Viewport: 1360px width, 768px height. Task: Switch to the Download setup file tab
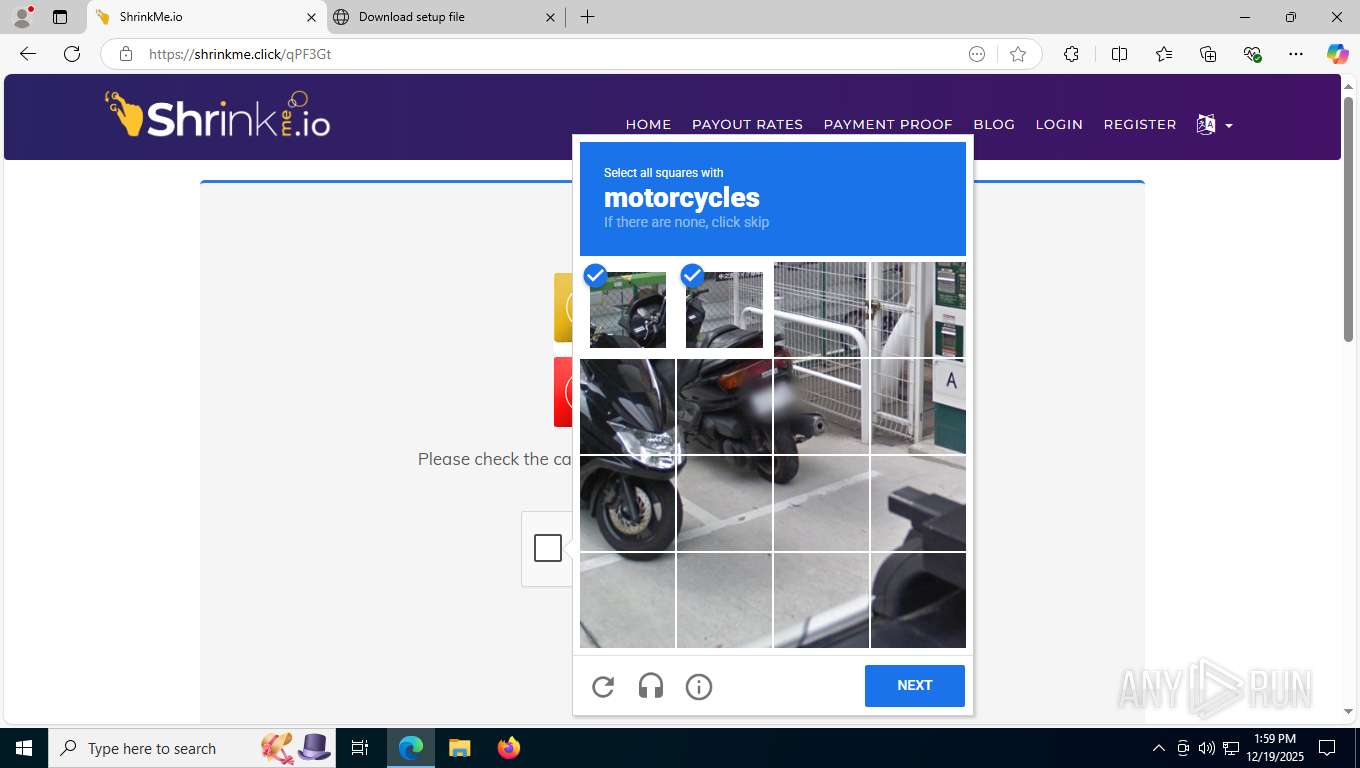click(445, 17)
